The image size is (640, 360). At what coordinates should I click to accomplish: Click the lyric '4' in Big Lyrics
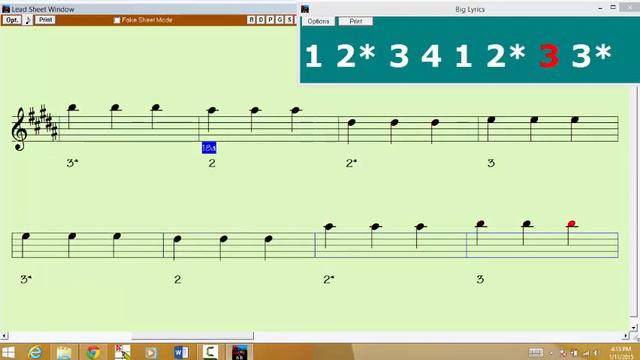pos(431,56)
